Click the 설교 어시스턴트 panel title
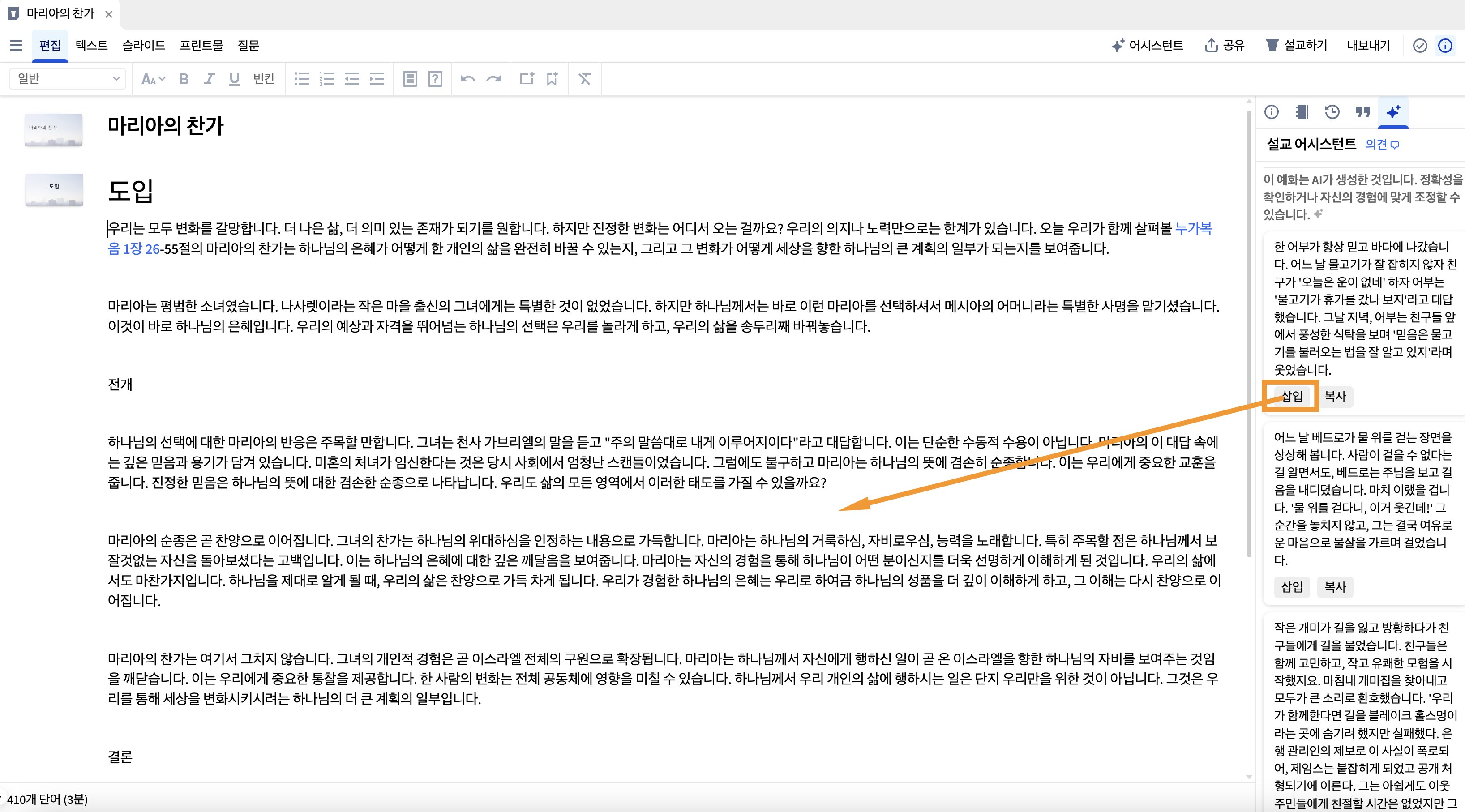The height and width of the screenshot is (812, 1465). pyautogui.click(x=1311, y=144)
